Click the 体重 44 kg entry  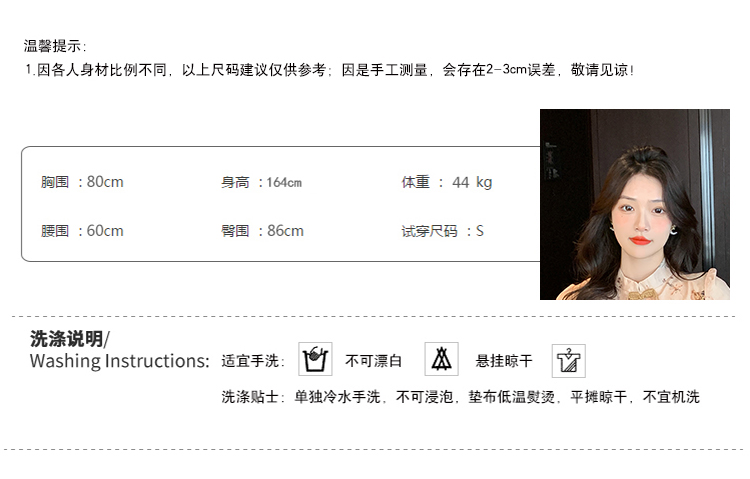[x=447, y=182]
